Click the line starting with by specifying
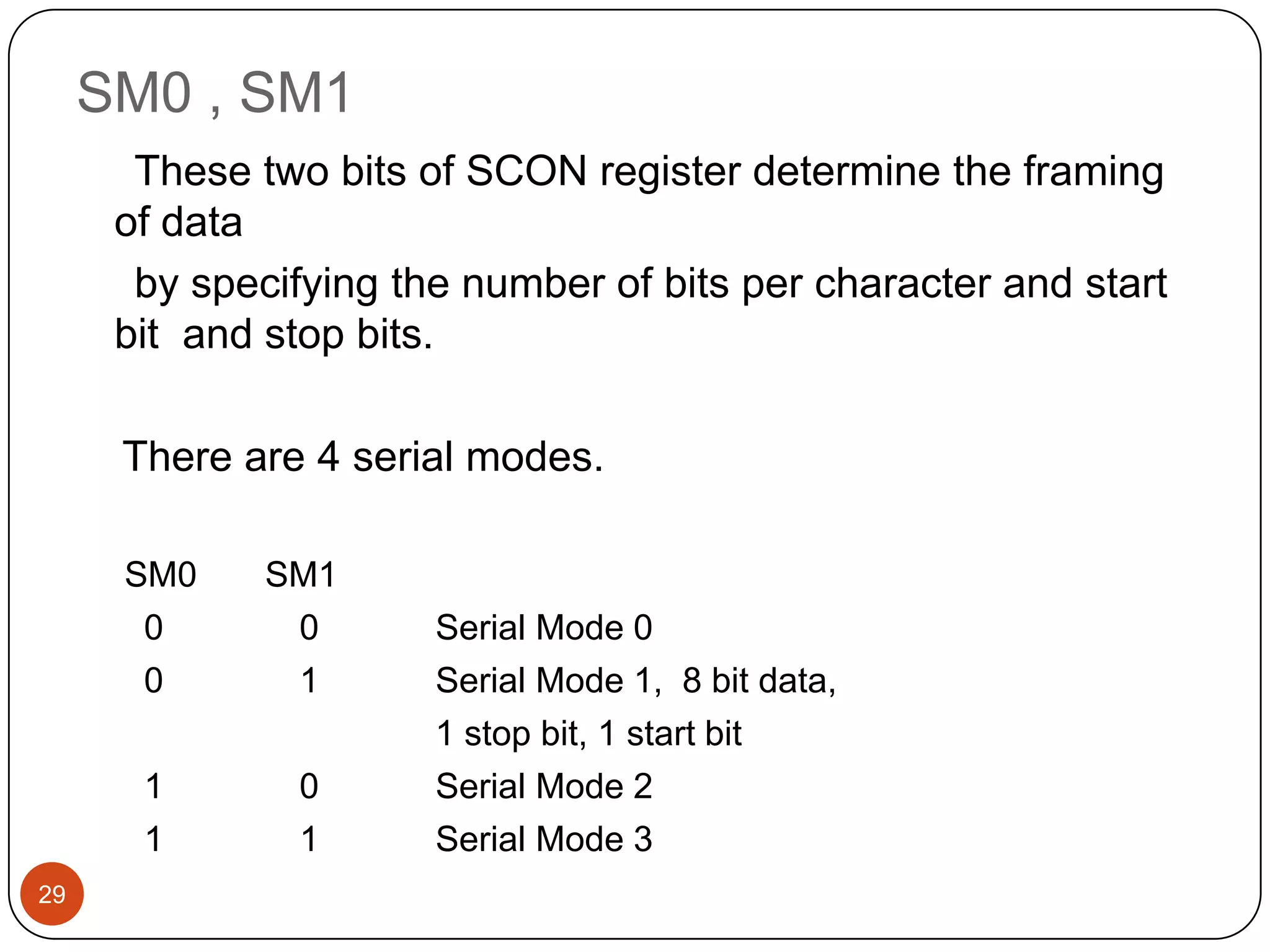The image size is (1270, 952). pos(651,284)
